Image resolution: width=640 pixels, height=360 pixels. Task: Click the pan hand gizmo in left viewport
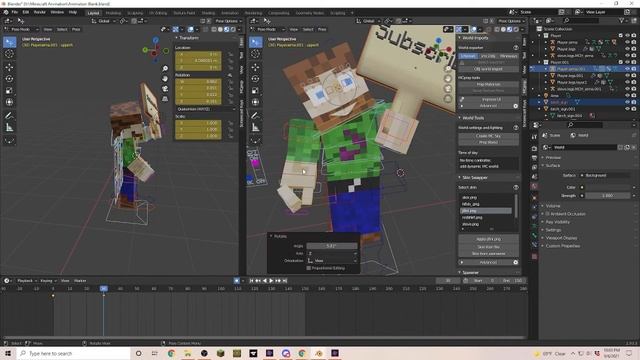click(165, 78)
